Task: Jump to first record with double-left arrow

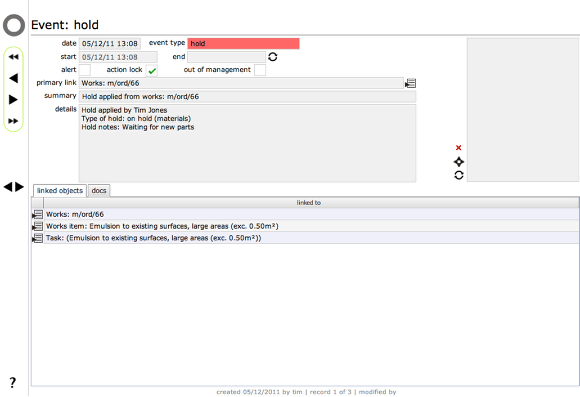Action: (13, 57)
